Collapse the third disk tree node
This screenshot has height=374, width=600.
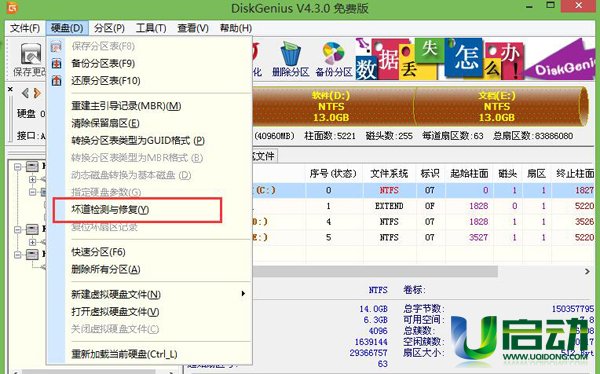(18, 255)
